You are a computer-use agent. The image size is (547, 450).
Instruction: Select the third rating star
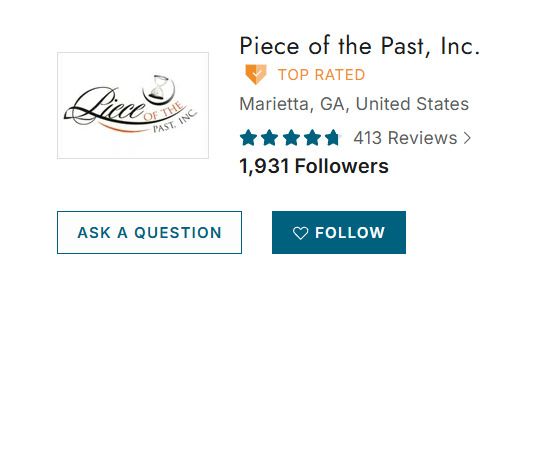291,137
